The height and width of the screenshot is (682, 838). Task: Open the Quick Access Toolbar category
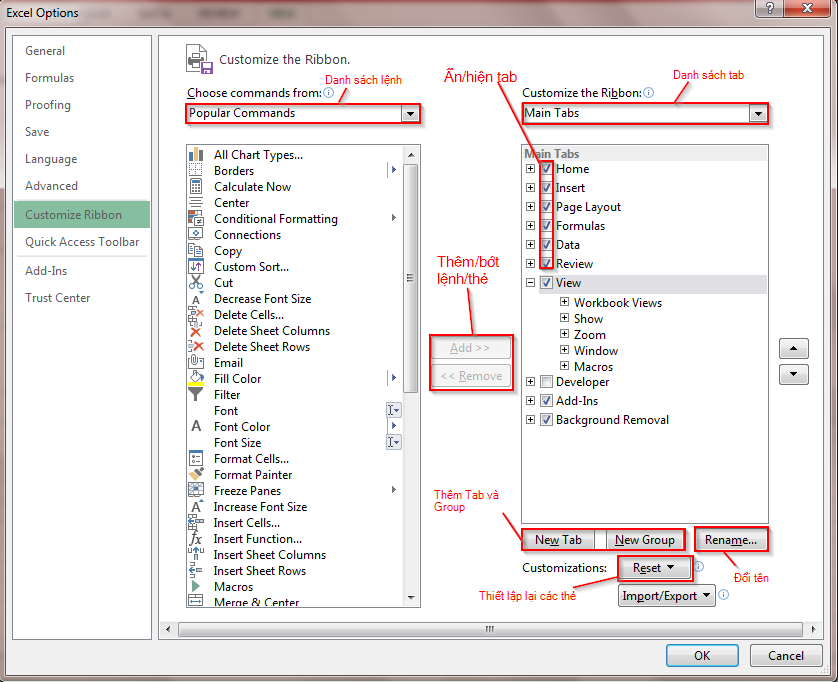[x=82, y=242]
